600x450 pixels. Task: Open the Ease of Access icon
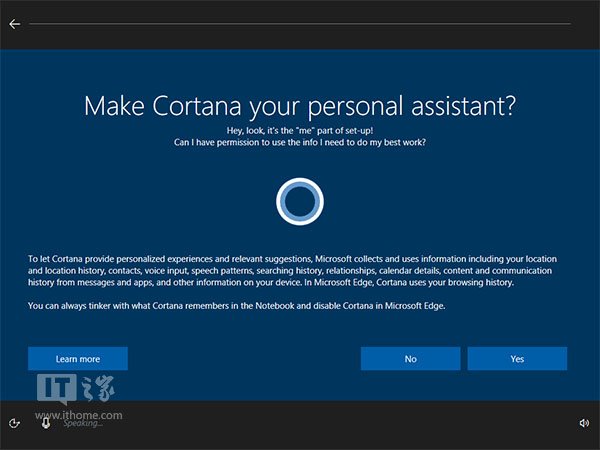pos(14,423)
